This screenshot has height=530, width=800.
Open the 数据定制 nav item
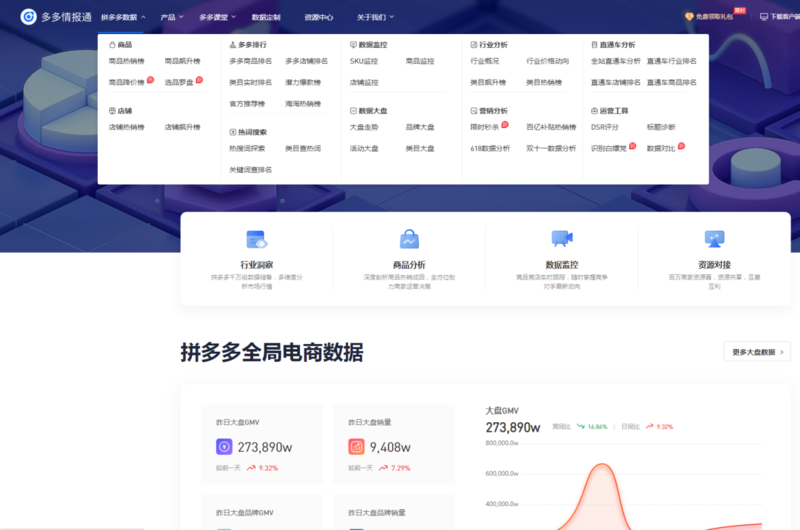266,17
